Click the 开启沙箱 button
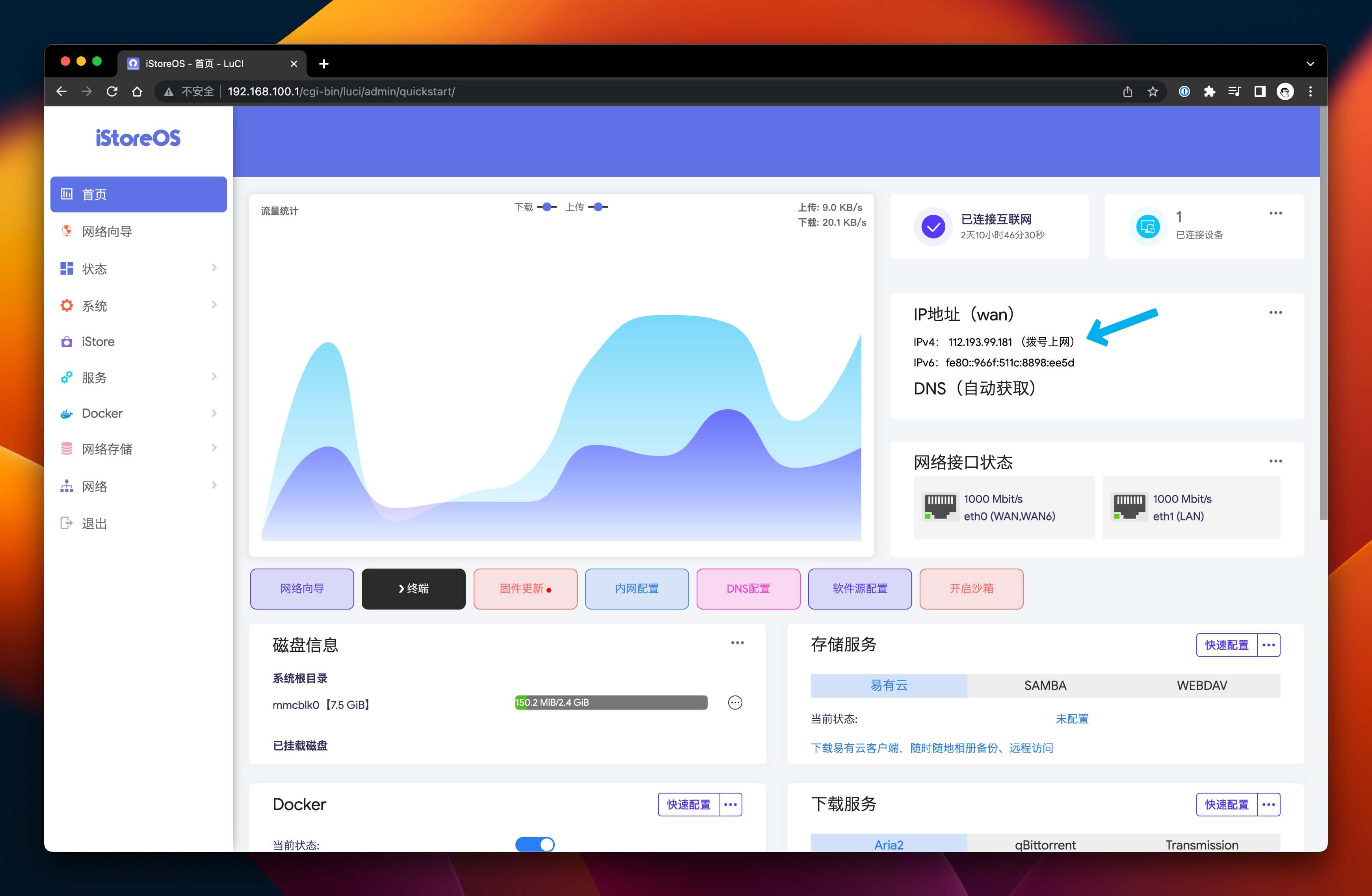Image resolution: width=1372 pixels, height=896 pixels. click(x=971, y=588)
